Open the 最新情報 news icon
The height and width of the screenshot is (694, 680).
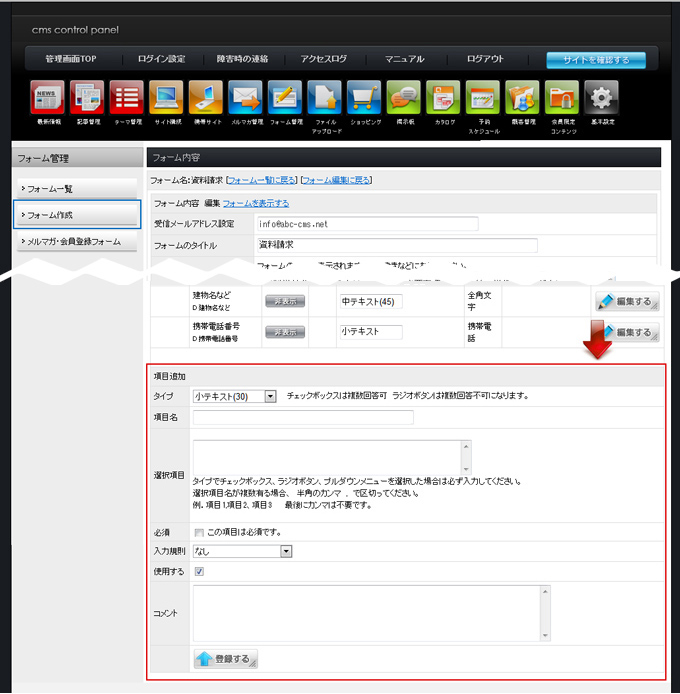tap(48, 98)
